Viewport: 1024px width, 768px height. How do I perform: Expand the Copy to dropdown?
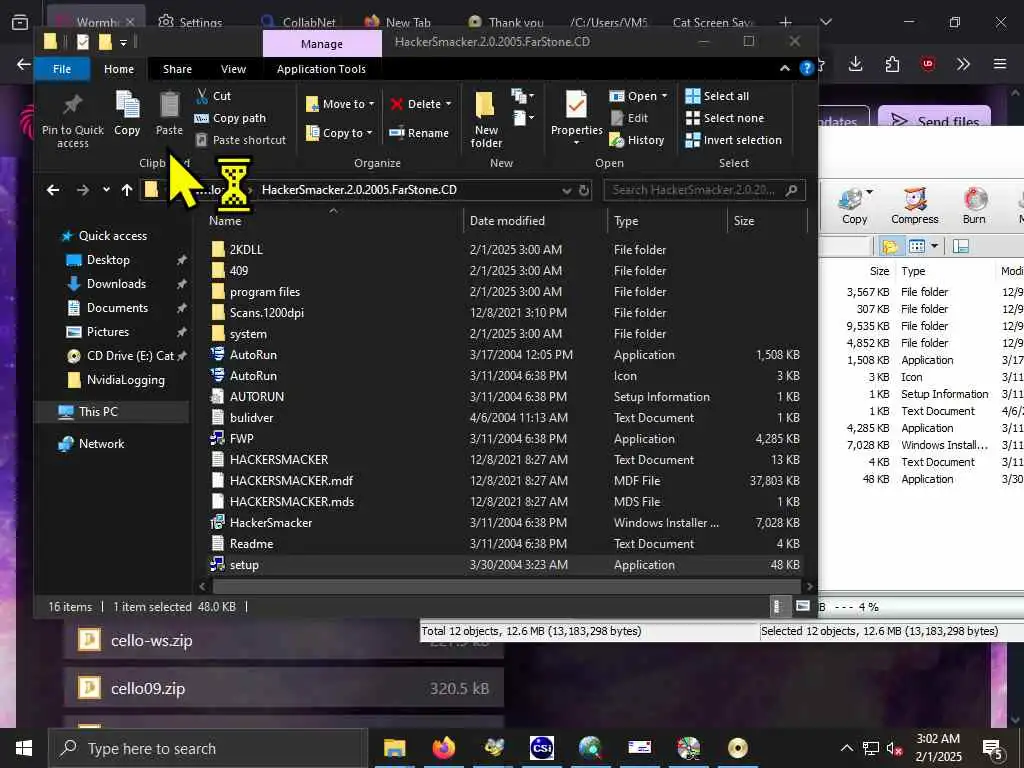click(369, 133)
